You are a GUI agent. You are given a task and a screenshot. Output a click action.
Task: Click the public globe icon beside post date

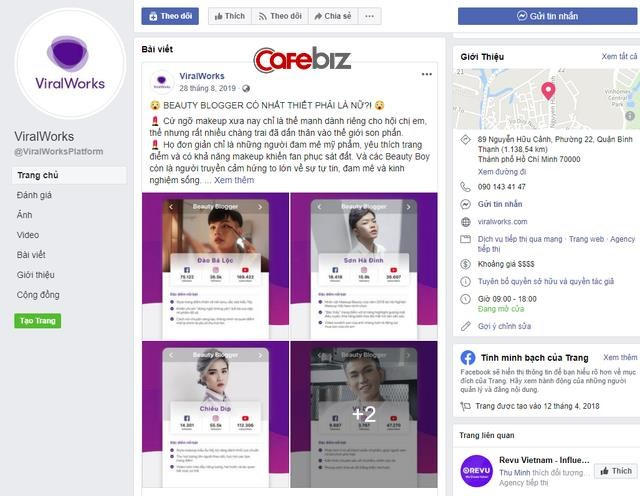click(x=246, y=89)
